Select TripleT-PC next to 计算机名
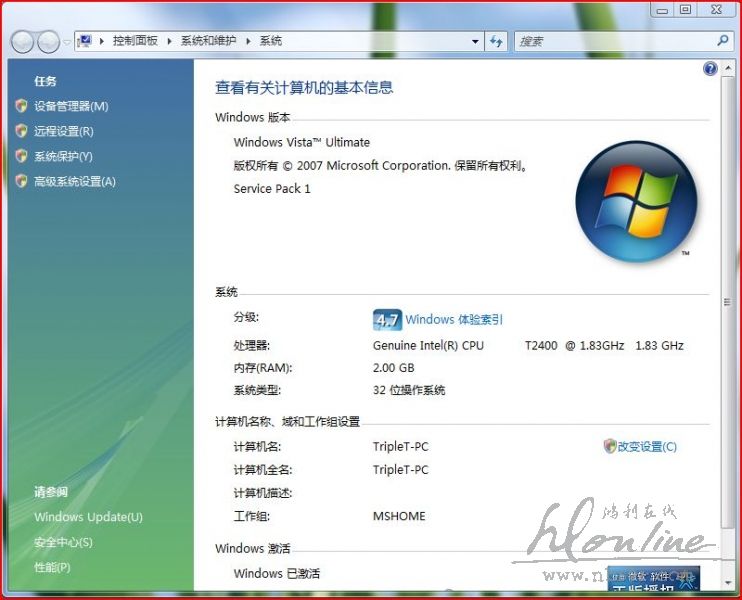 click(x=401, y=447)
